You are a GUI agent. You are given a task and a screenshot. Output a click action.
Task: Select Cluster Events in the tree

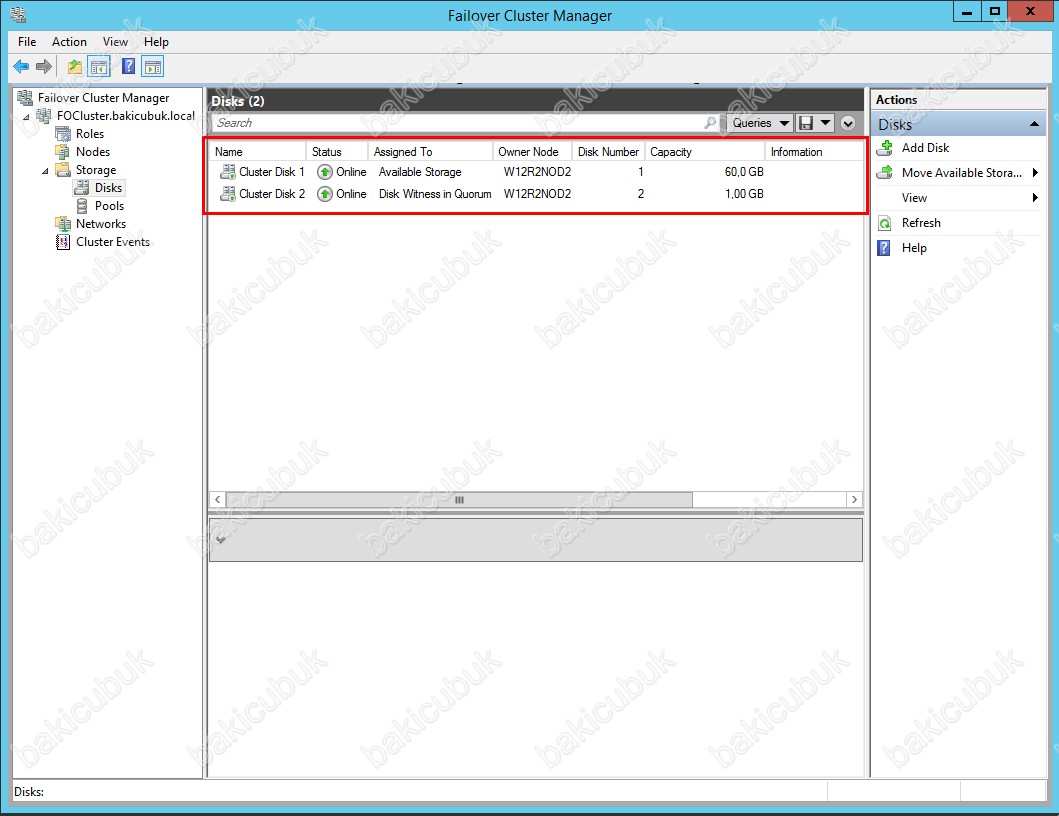pyautogui.click(x=113, y=242)
